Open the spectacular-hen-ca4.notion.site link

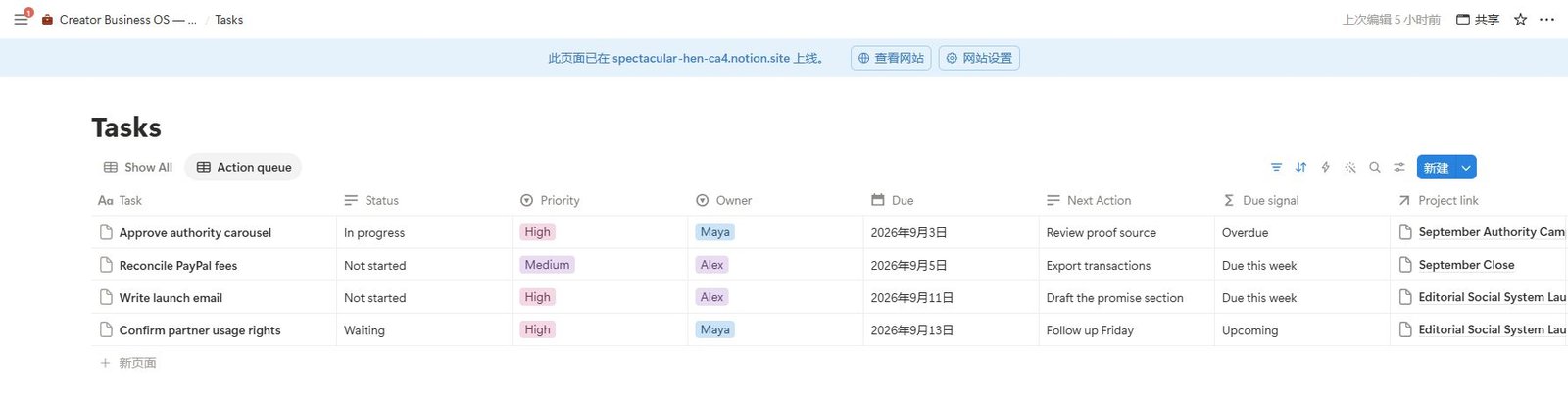pos(701,59)
